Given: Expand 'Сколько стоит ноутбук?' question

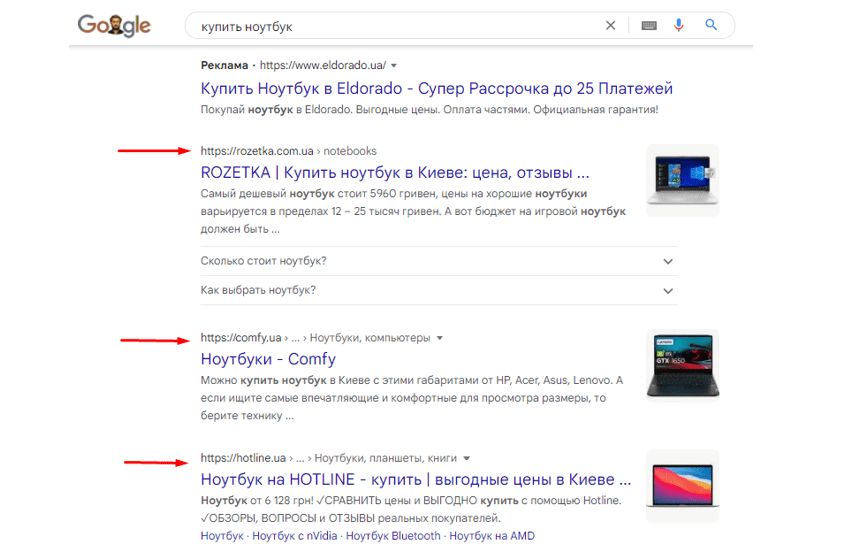Looking at the screenshot, I should [x=439, y=261].
